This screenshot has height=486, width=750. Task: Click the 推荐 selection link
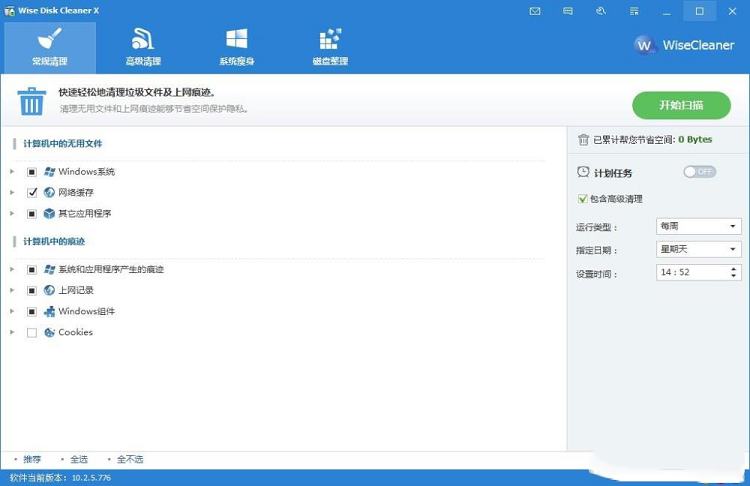click(x=32, y=459)
